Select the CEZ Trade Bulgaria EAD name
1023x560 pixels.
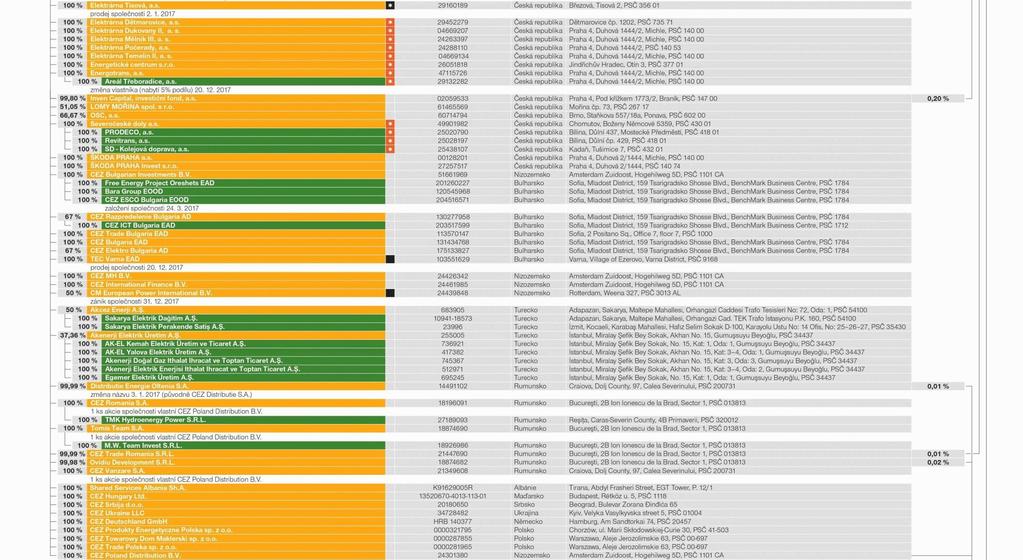129,234
